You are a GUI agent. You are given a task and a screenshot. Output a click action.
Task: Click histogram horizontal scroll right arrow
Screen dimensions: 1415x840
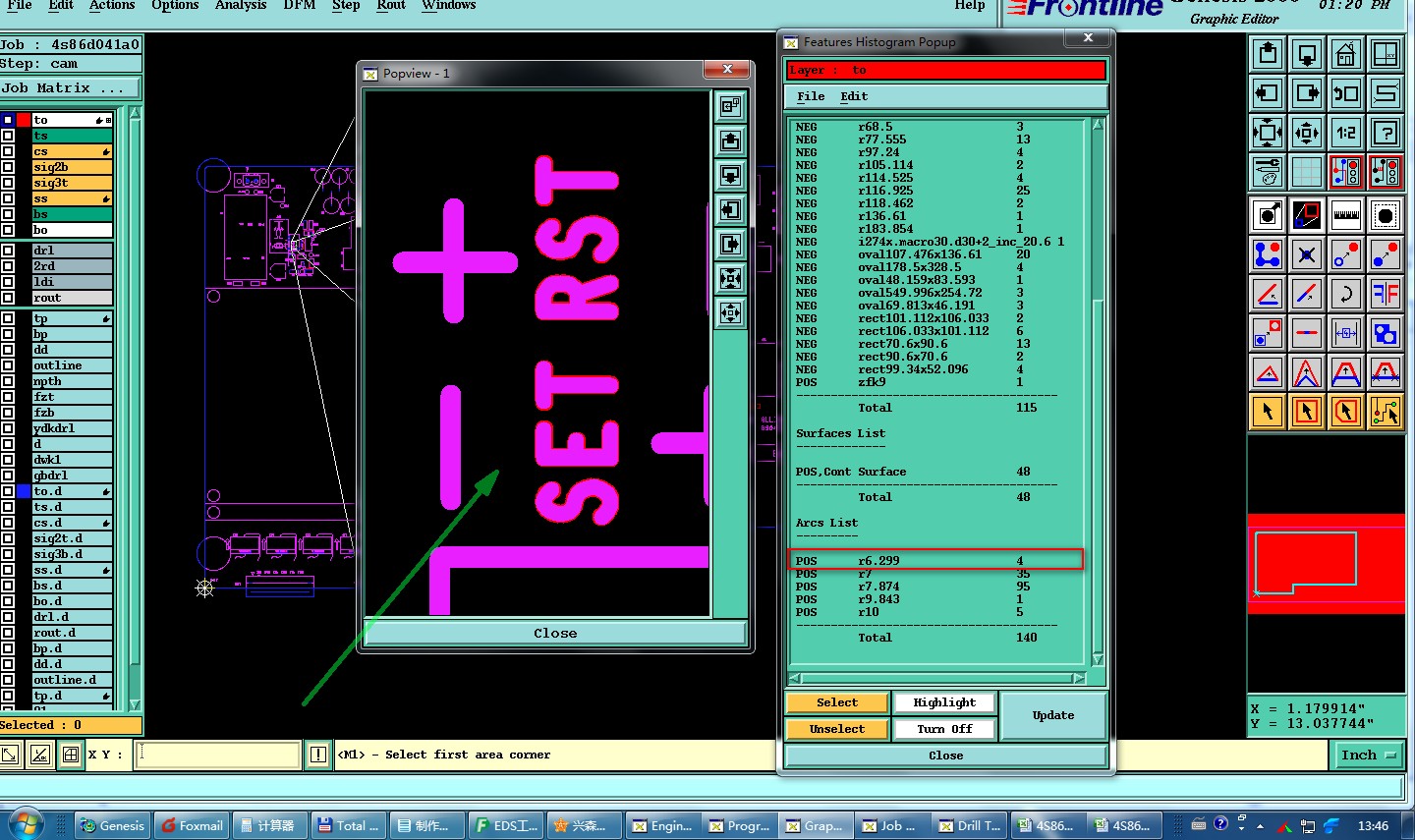(1079, 678)
